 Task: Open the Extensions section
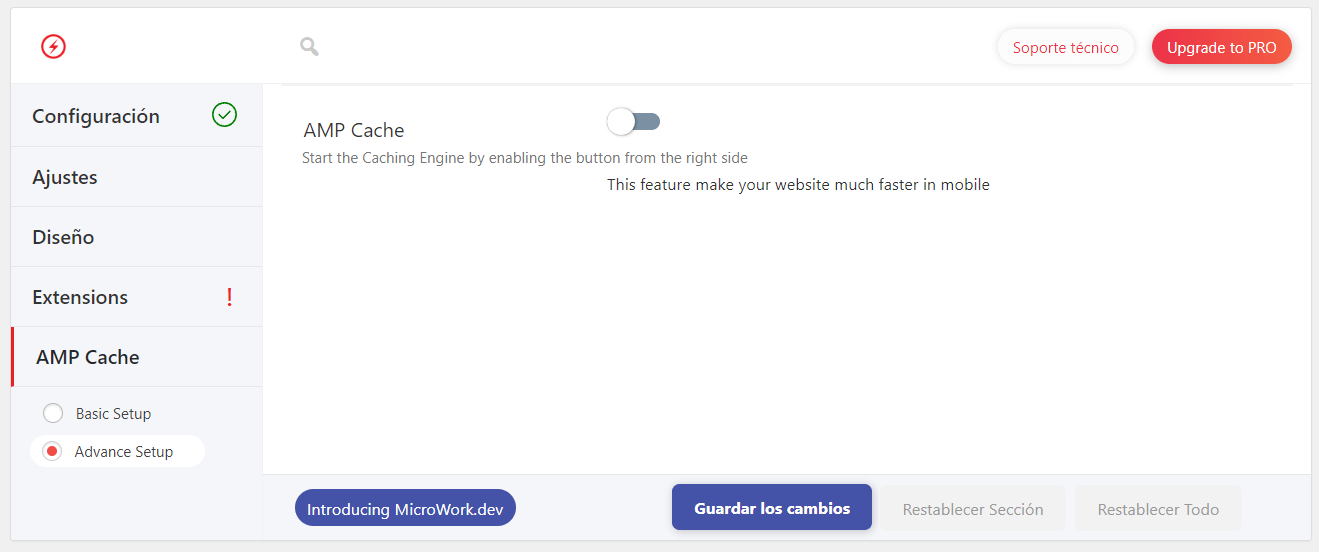[136, 297]
